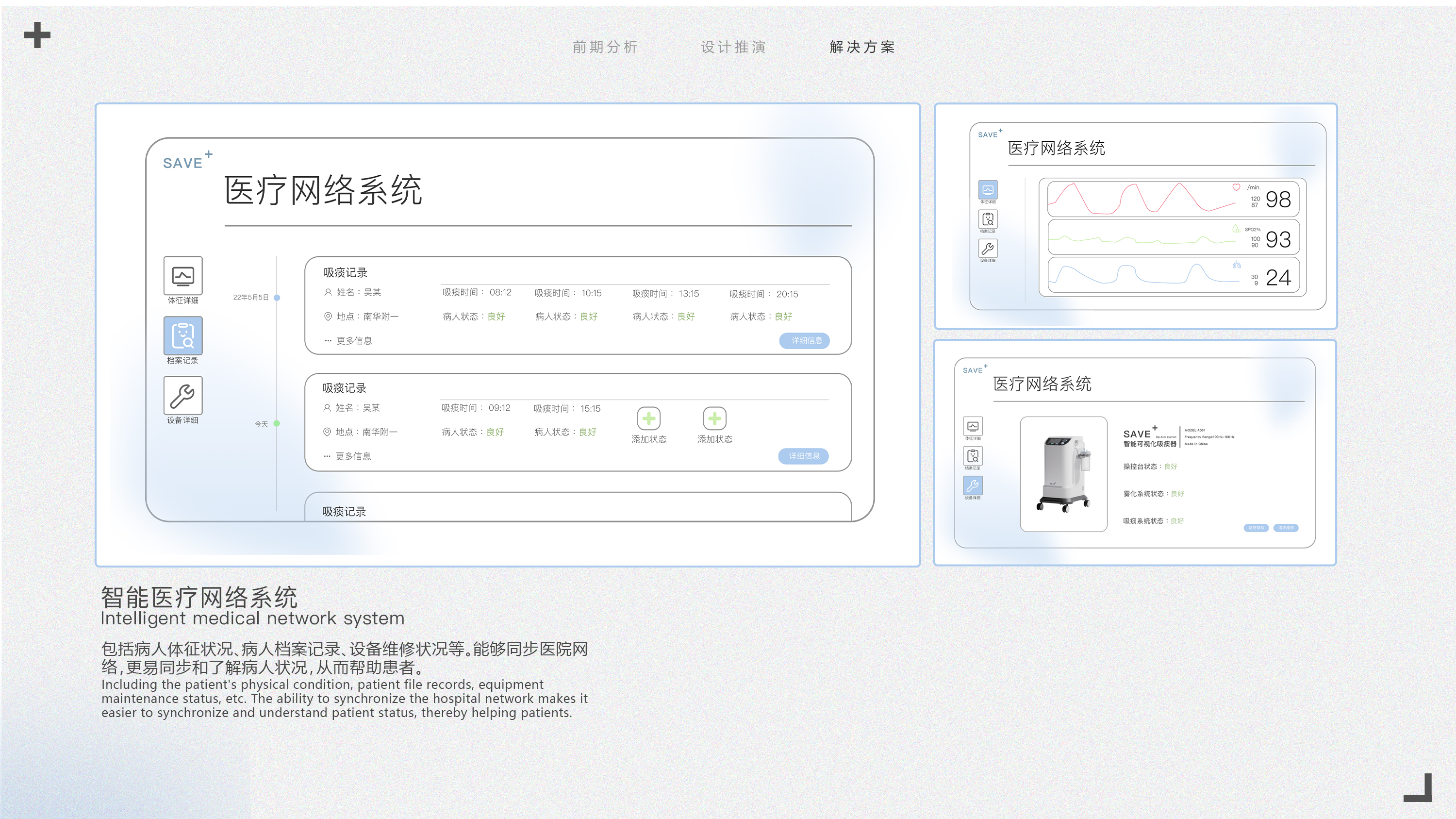1456x819 pixels.
Task: Select the highlighted 档案记录 clipboard icon
Action: (182, 336)
